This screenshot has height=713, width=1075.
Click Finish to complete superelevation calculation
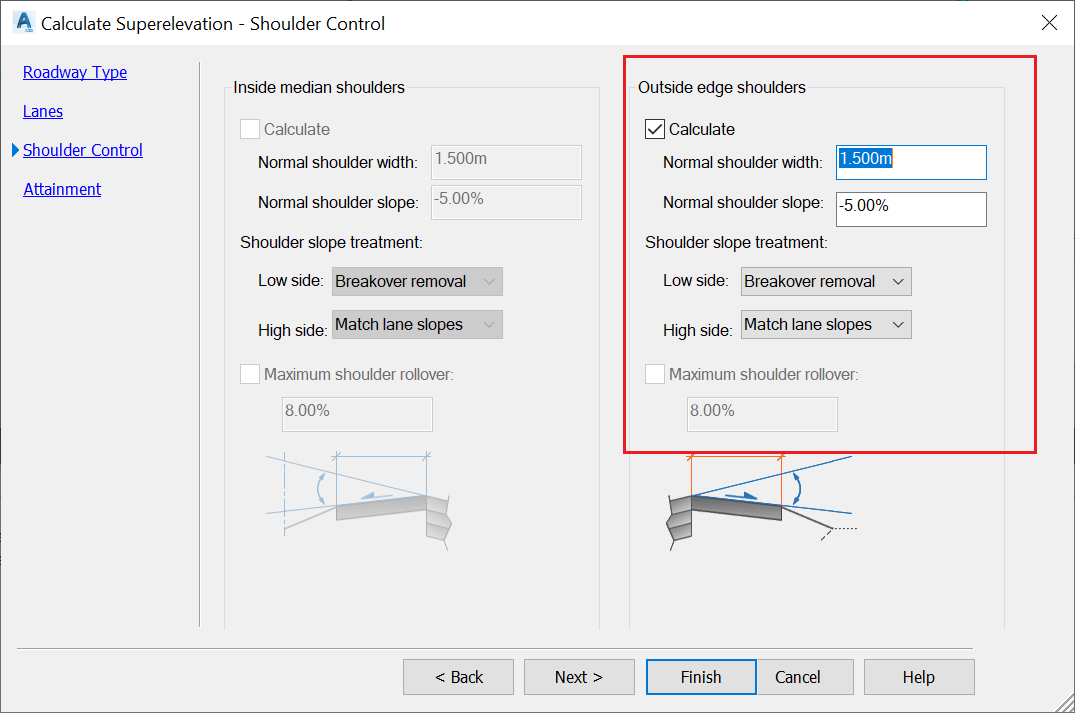click(700, 677)
